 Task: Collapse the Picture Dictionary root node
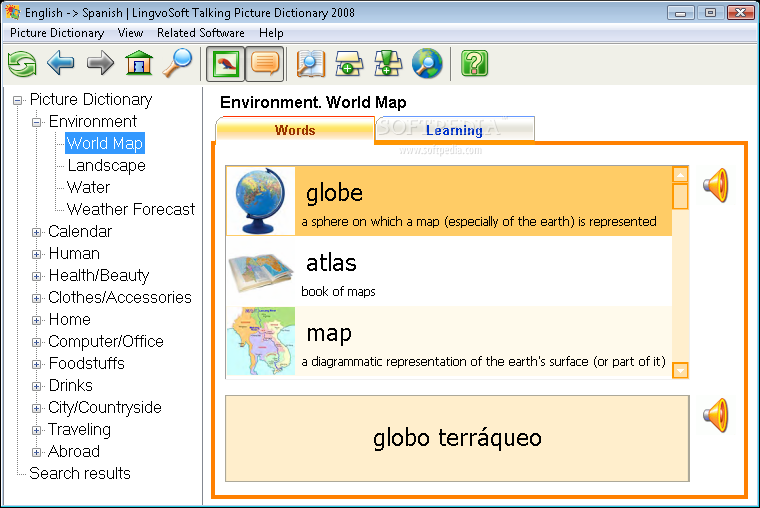17,100
